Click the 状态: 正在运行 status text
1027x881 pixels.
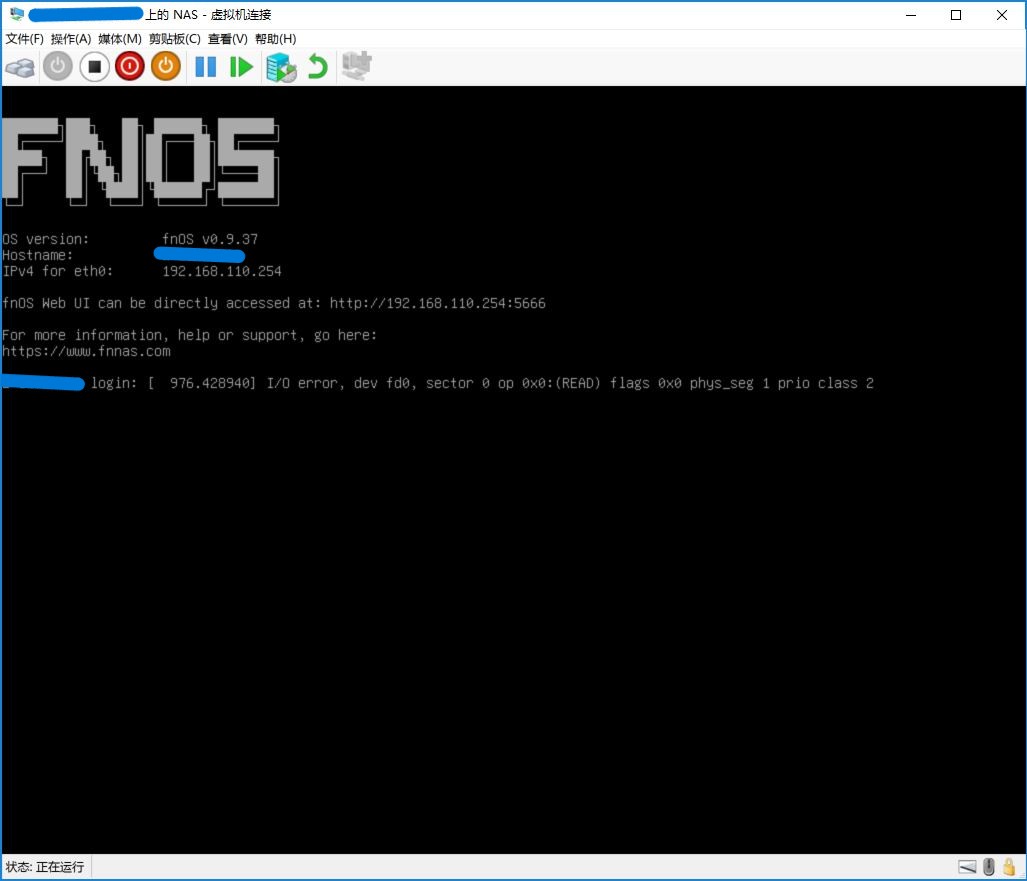point(45,867)
